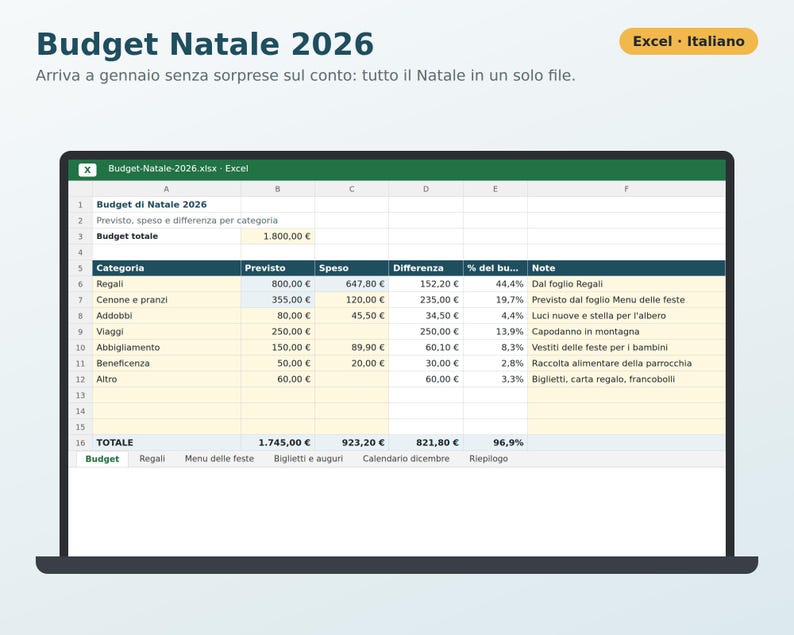
Task: Select column C header
Action: (x=351, y=189)
